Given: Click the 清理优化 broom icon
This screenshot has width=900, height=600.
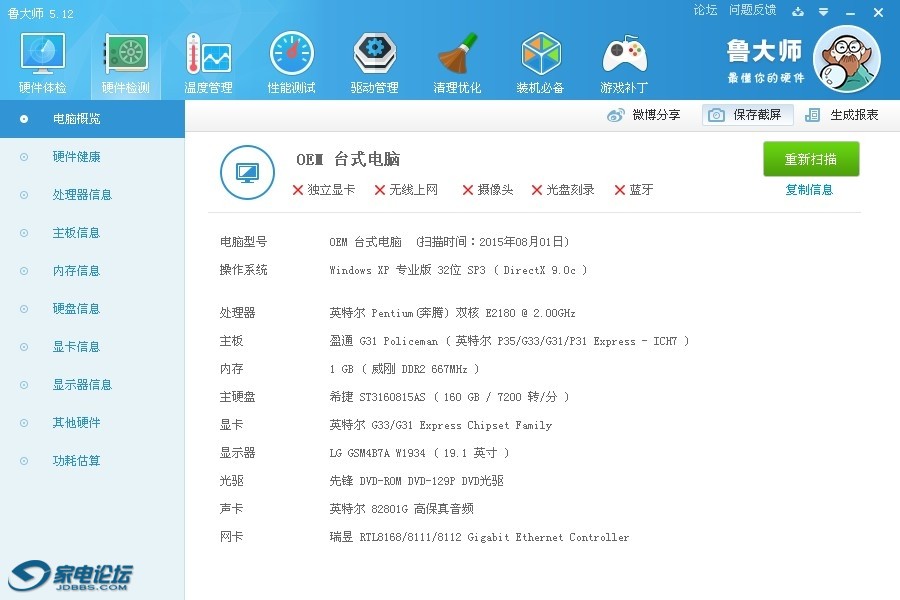Looking at the screenshot, I should click(457, 62).
